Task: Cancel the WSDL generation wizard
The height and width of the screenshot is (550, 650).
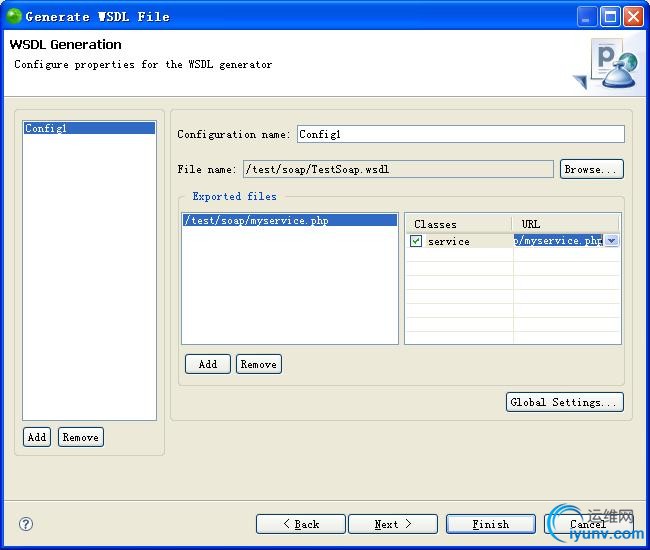Action: 588,524
